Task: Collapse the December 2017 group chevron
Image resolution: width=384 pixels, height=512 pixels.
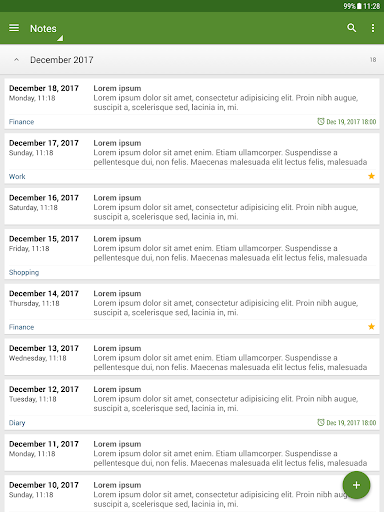Action: point(16,60)
